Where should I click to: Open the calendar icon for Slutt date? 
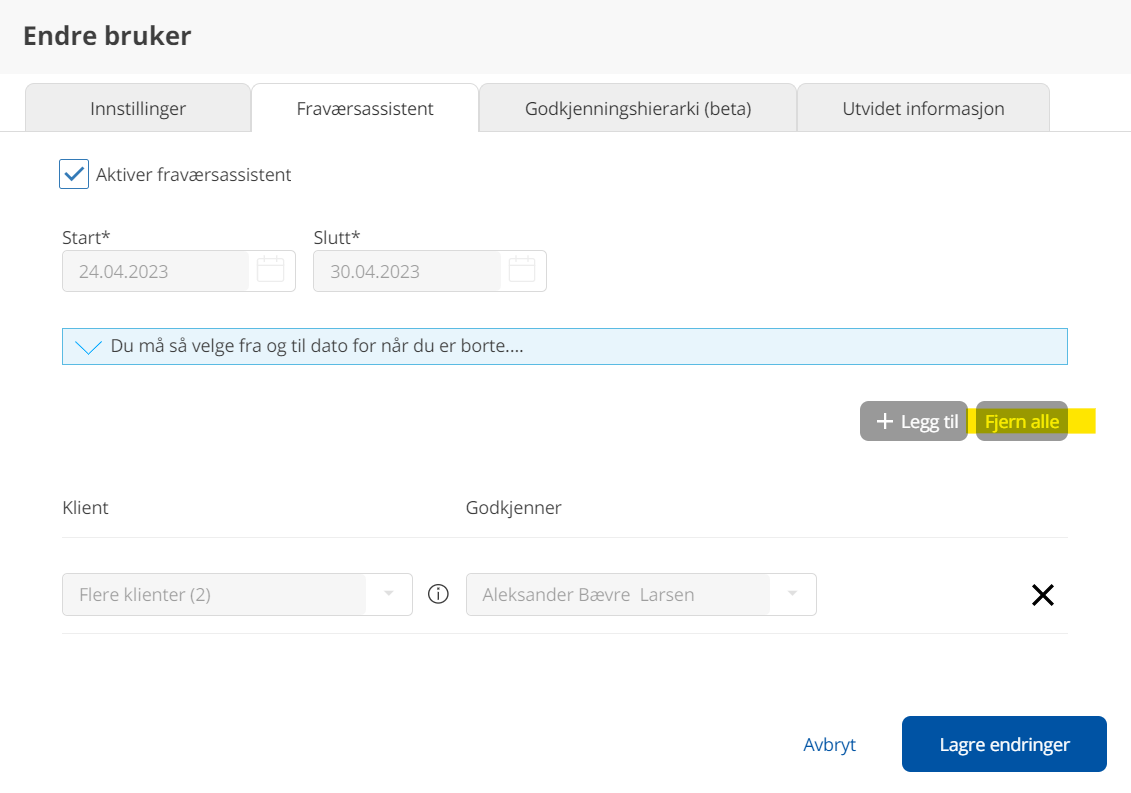[x=522, y=270]
